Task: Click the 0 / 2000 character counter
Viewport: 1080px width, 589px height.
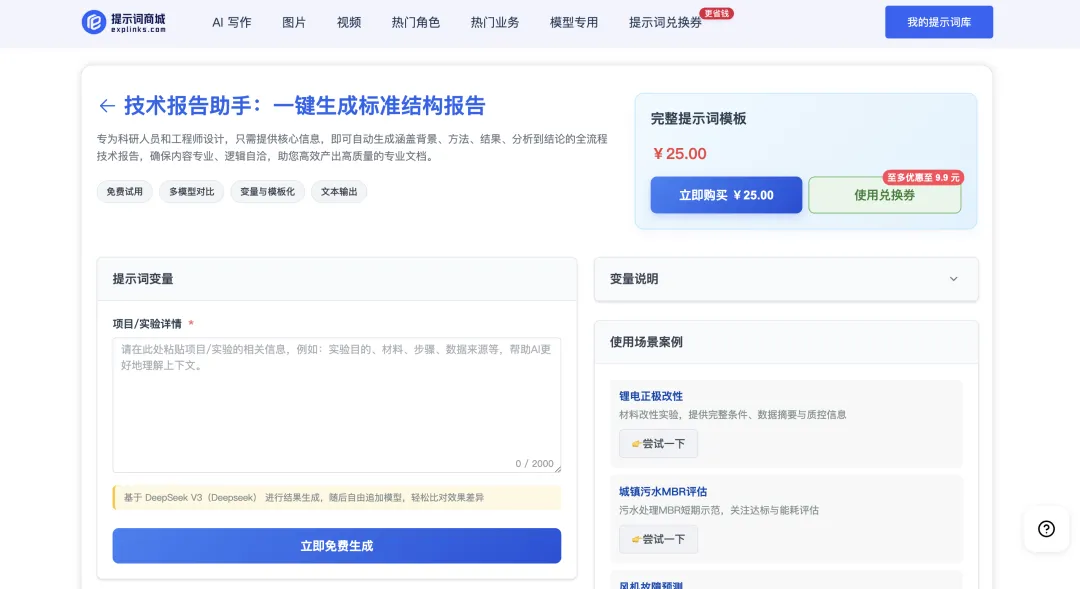Action: (x=534, y=464)
